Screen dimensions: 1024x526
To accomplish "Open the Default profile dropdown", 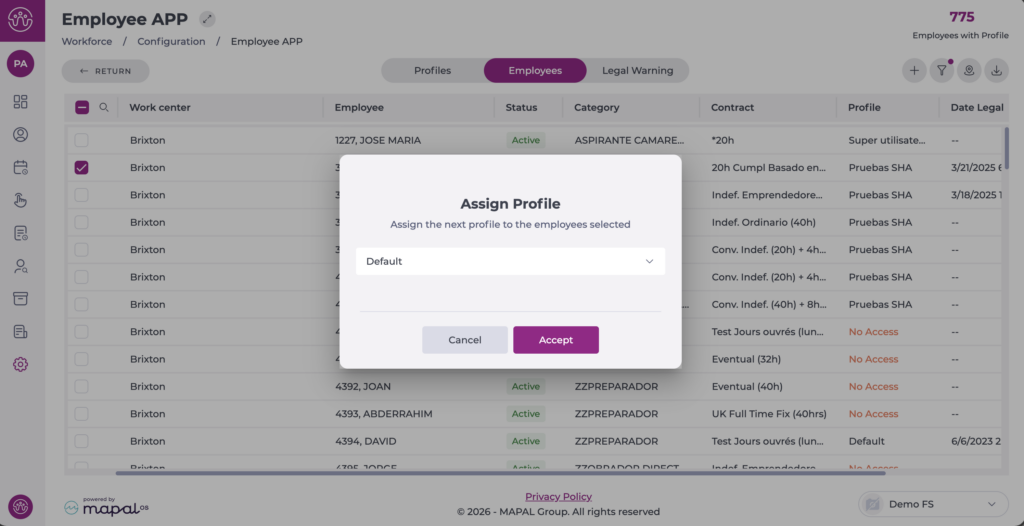I will (510, 261).
